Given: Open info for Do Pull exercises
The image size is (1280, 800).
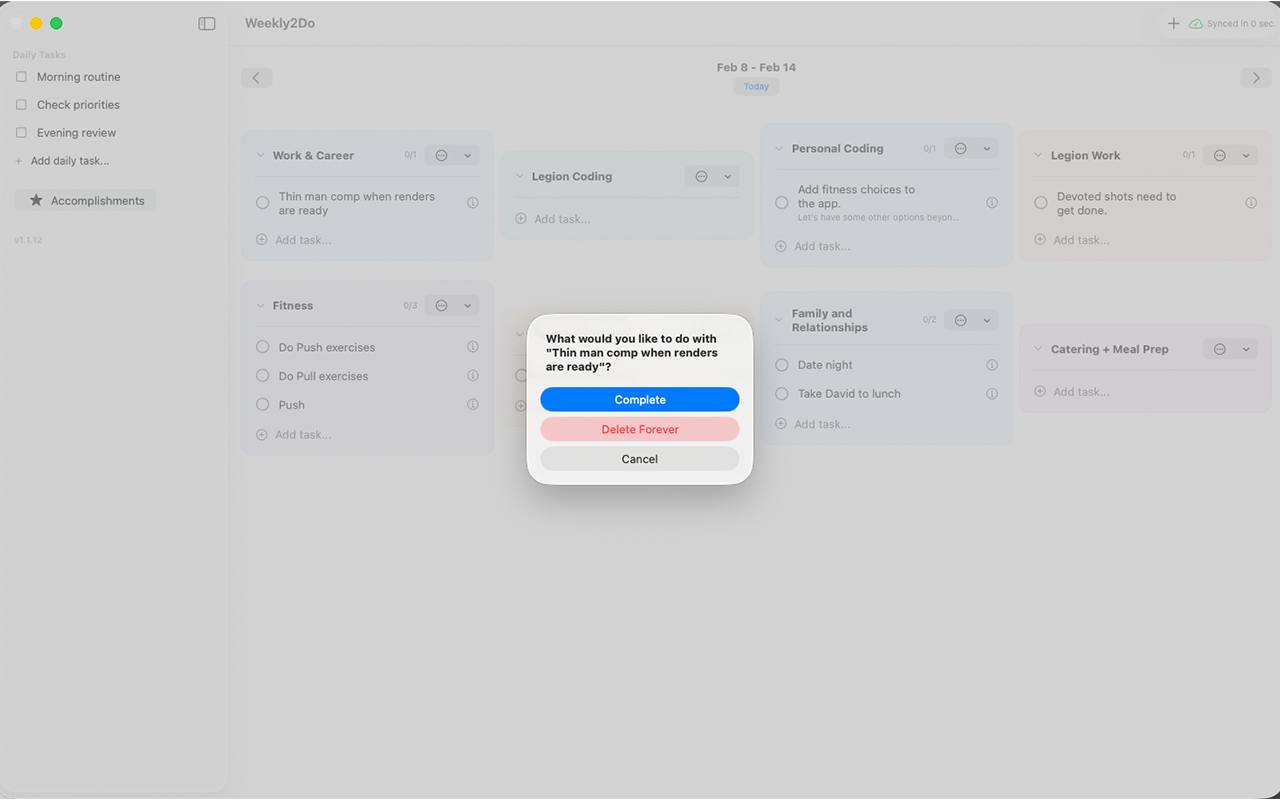Looking at the screenshot, I should tap(473, 376).
